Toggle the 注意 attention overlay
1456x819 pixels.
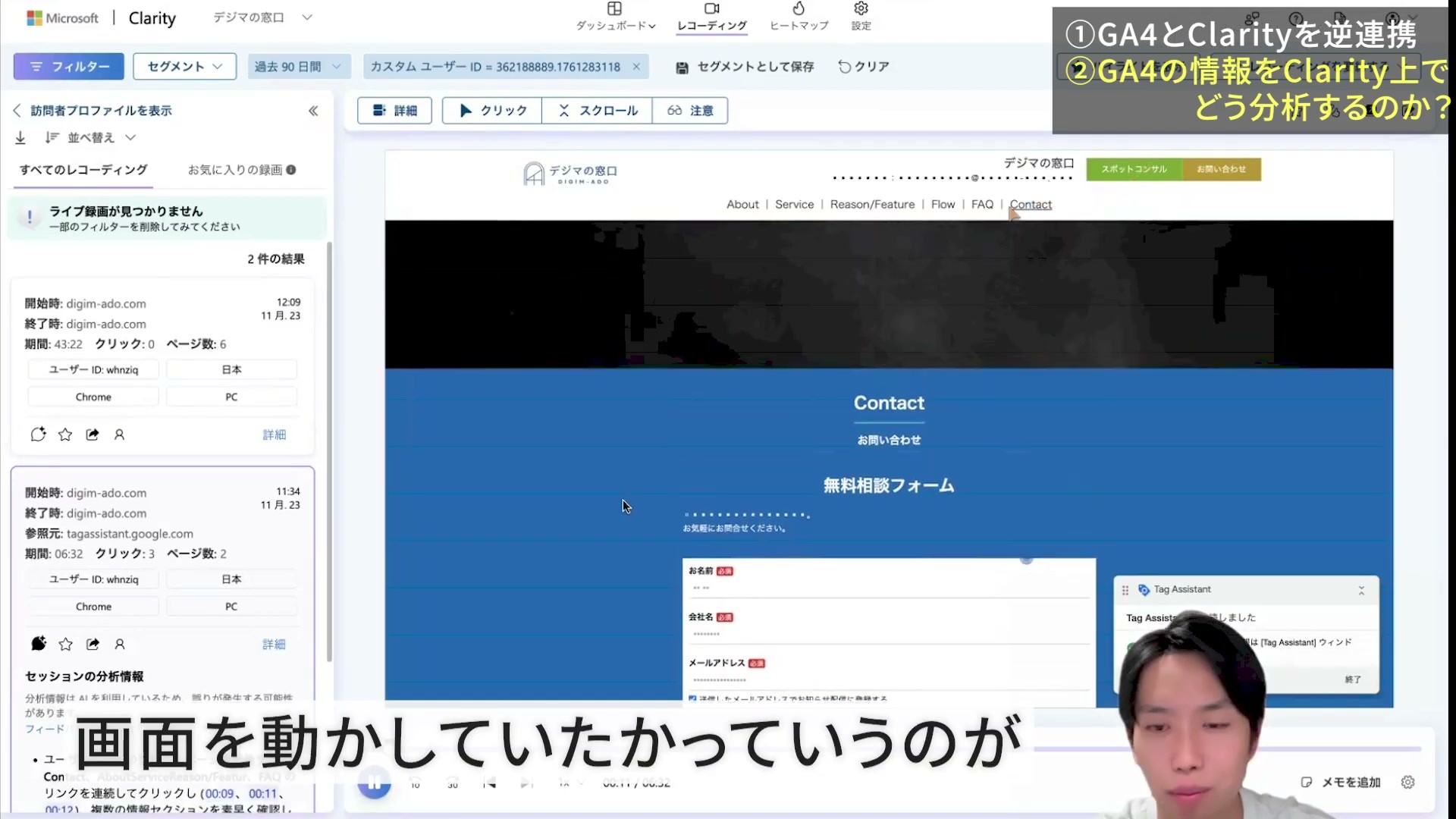[x=690, y=111]
